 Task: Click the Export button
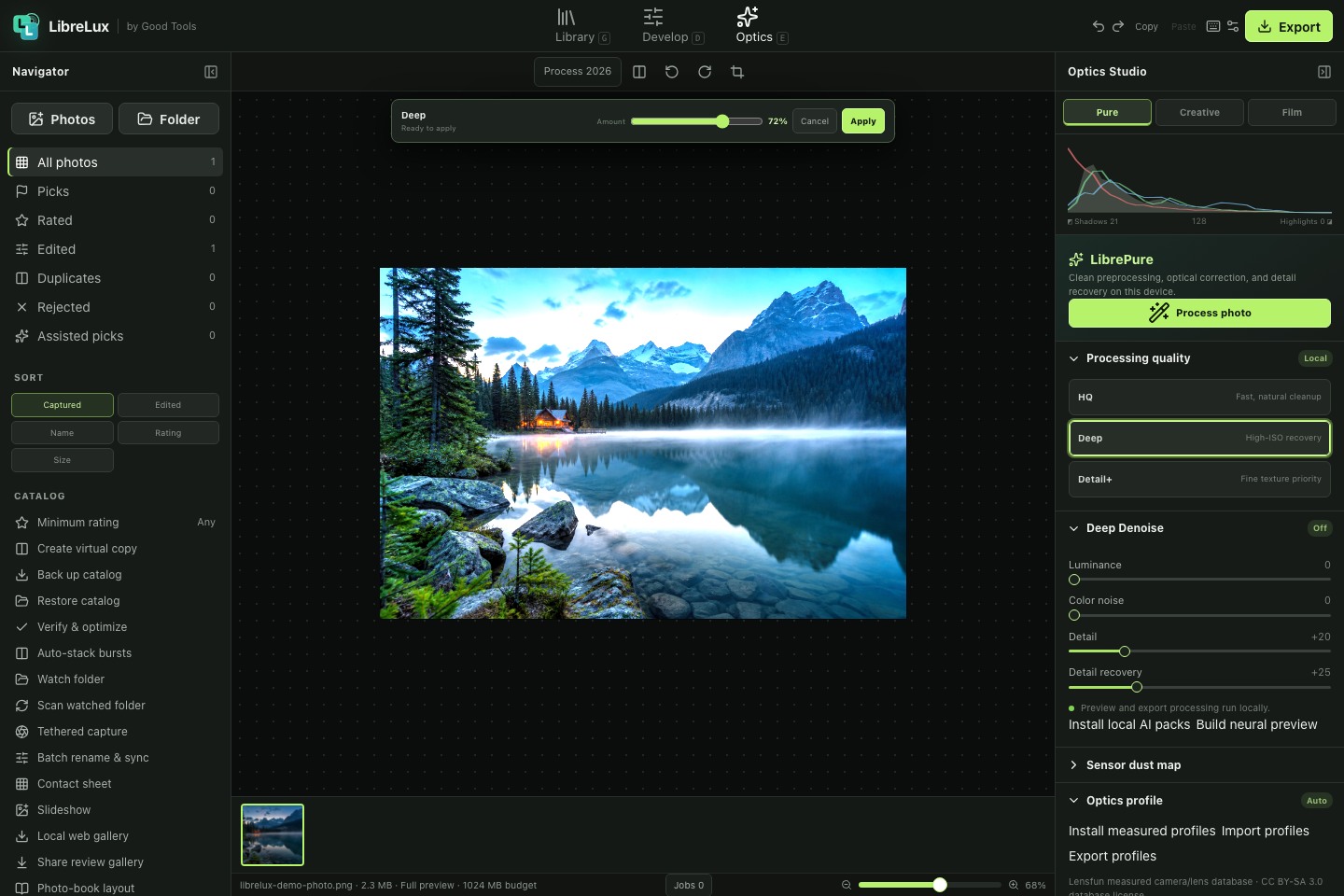pos(1289,26)
